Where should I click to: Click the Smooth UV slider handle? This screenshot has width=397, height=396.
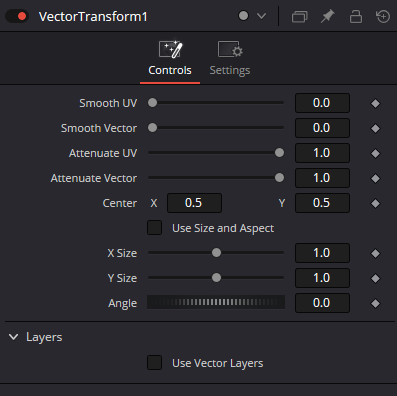[152, 103]
